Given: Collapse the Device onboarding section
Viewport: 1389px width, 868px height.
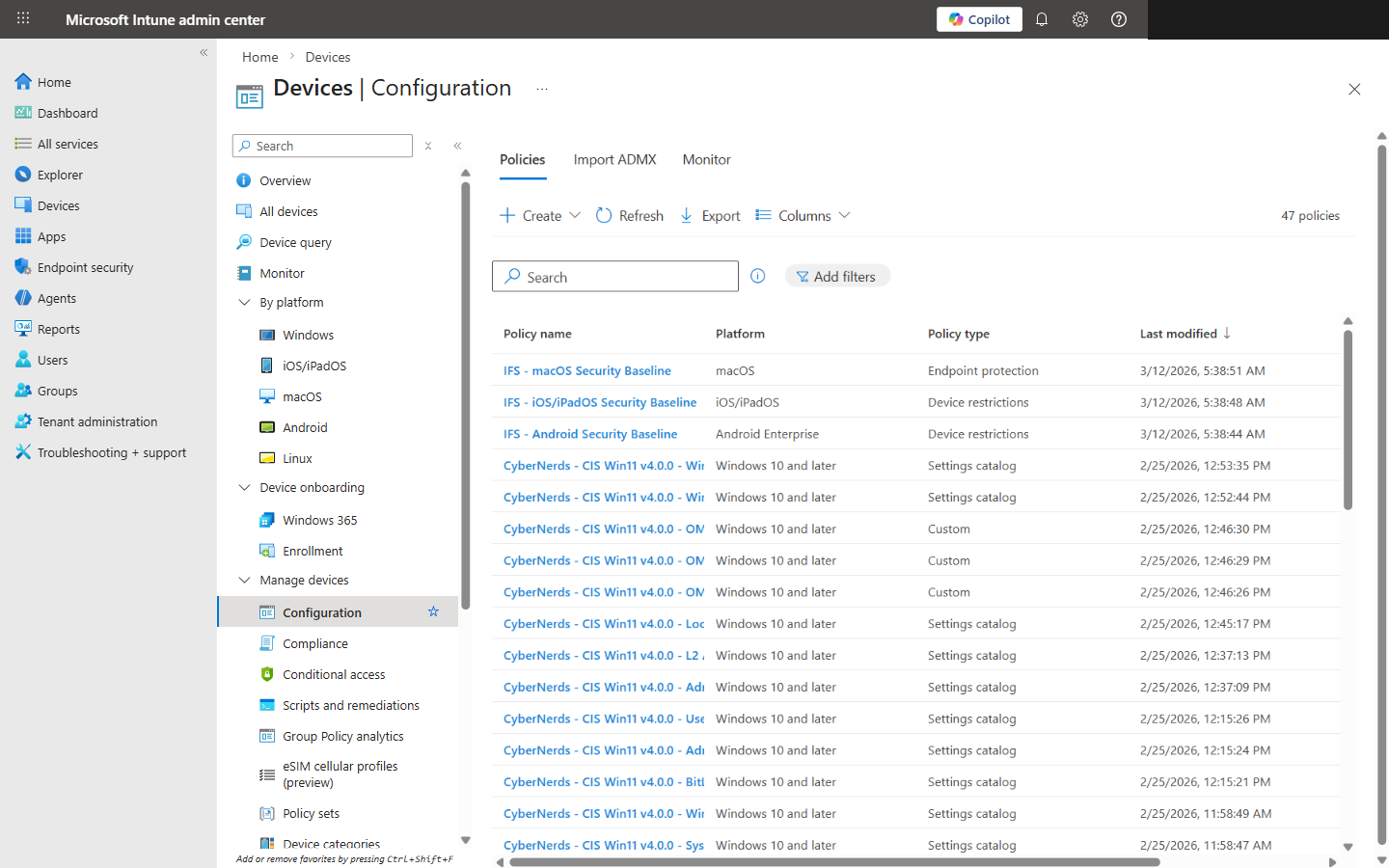Looking at the screenshot, I should 244,487.
